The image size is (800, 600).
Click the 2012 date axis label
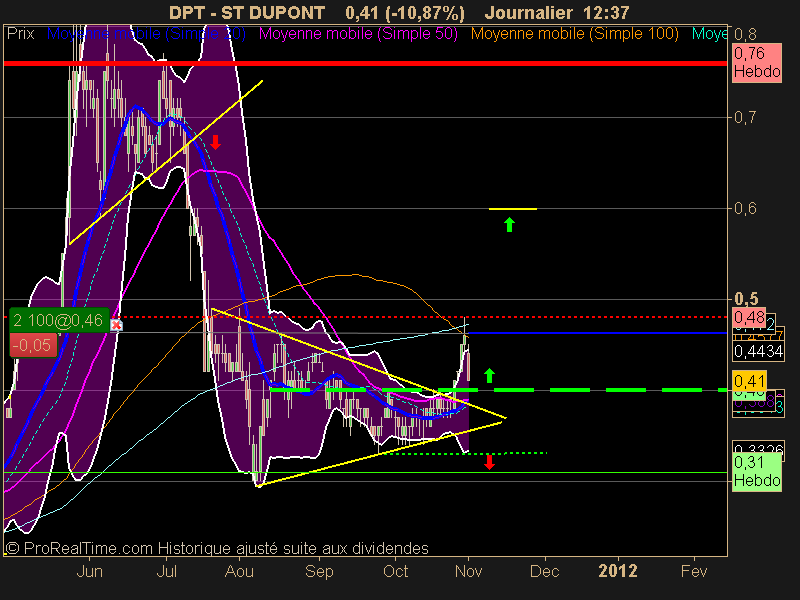pos(618,571)
